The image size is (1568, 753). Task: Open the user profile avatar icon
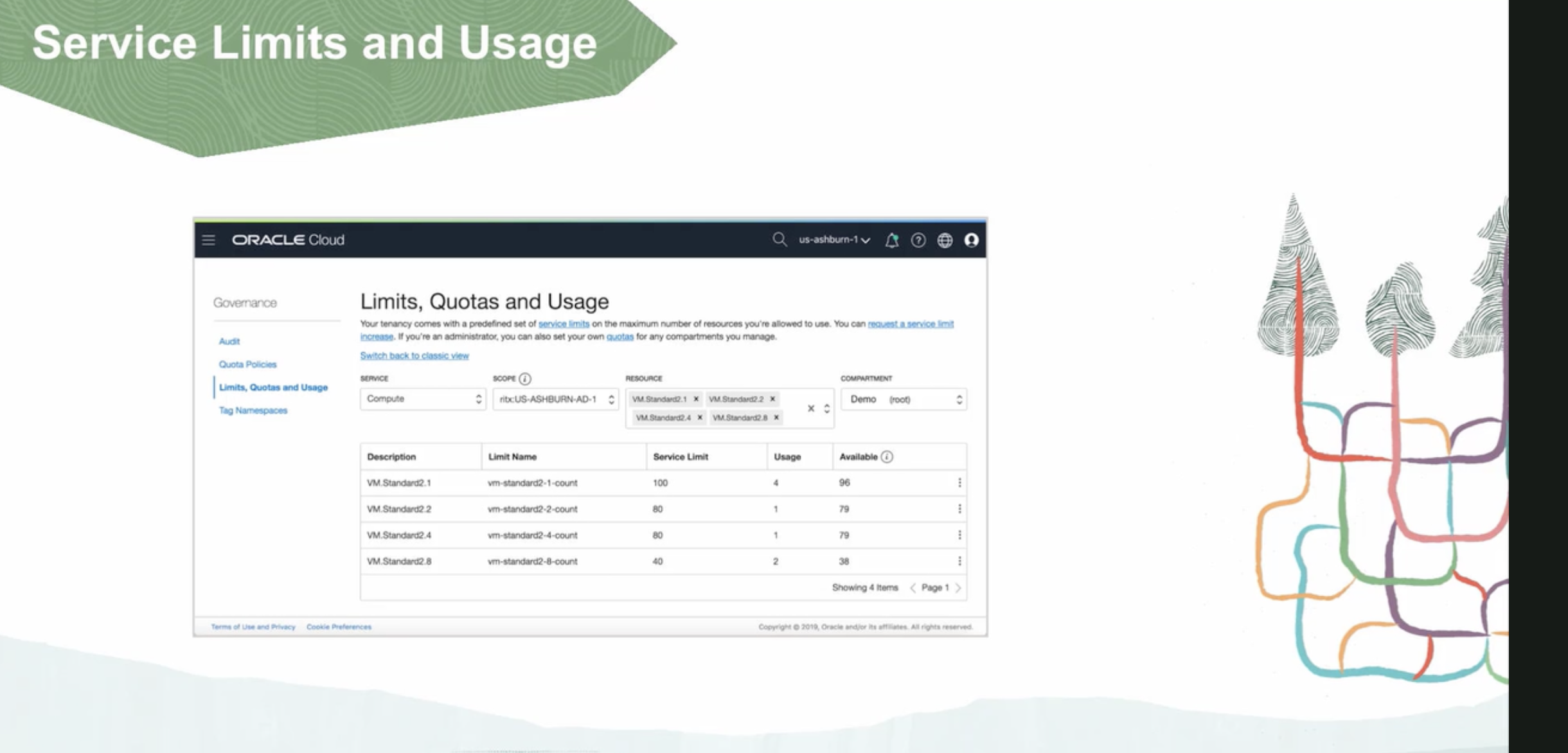point(971,240)
